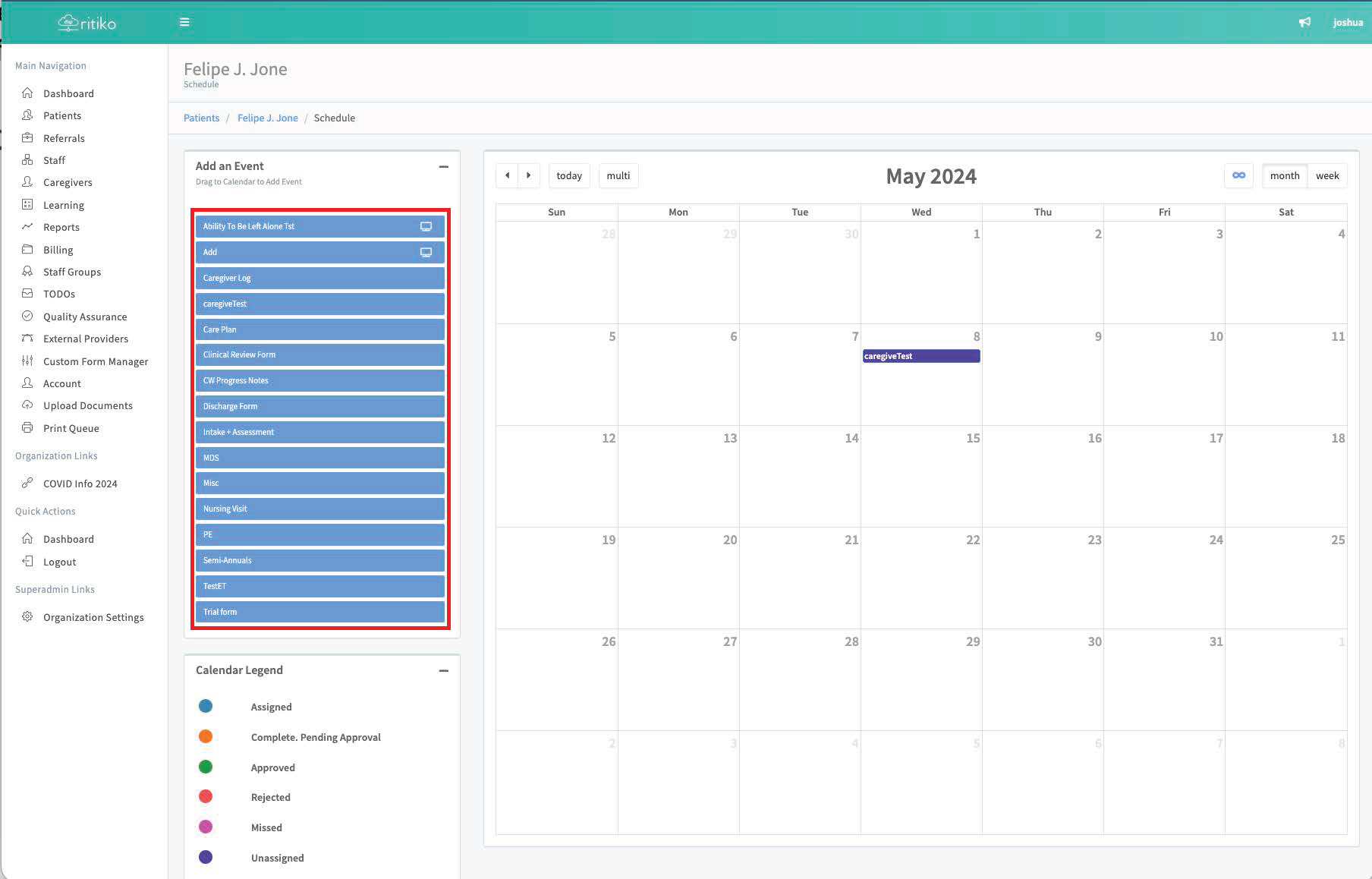
Task: Click the Billing icon in sidebar
Action: [27, 250]
